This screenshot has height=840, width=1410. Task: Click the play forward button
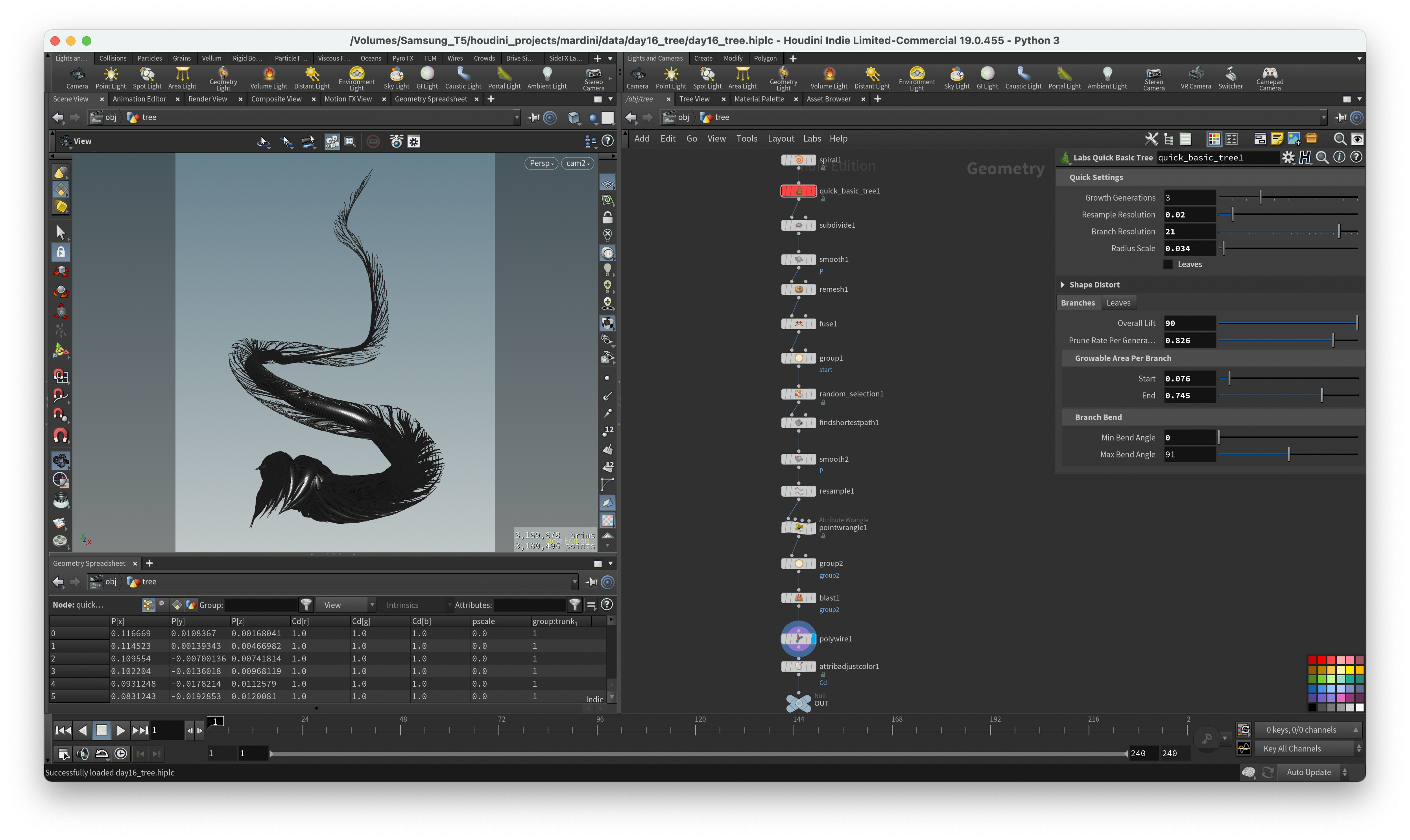pos(121,731)
